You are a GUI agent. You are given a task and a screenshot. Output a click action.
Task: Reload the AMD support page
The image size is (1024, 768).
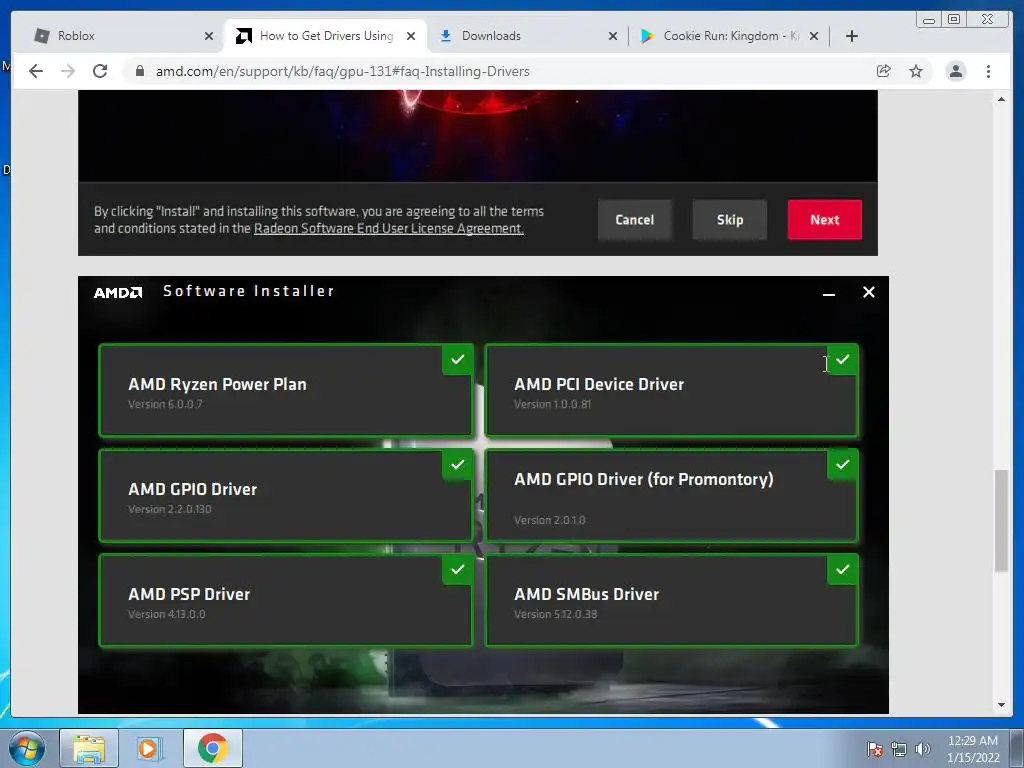(100, 71)
